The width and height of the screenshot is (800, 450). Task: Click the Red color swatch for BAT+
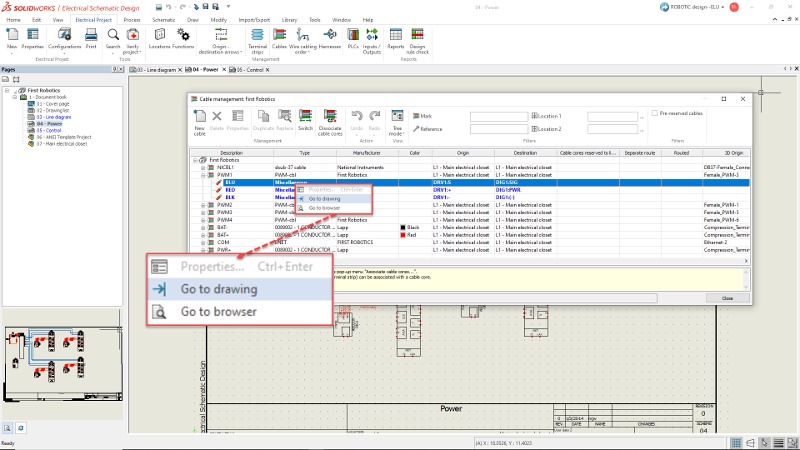pyautogui.click(x=403, y=235)
